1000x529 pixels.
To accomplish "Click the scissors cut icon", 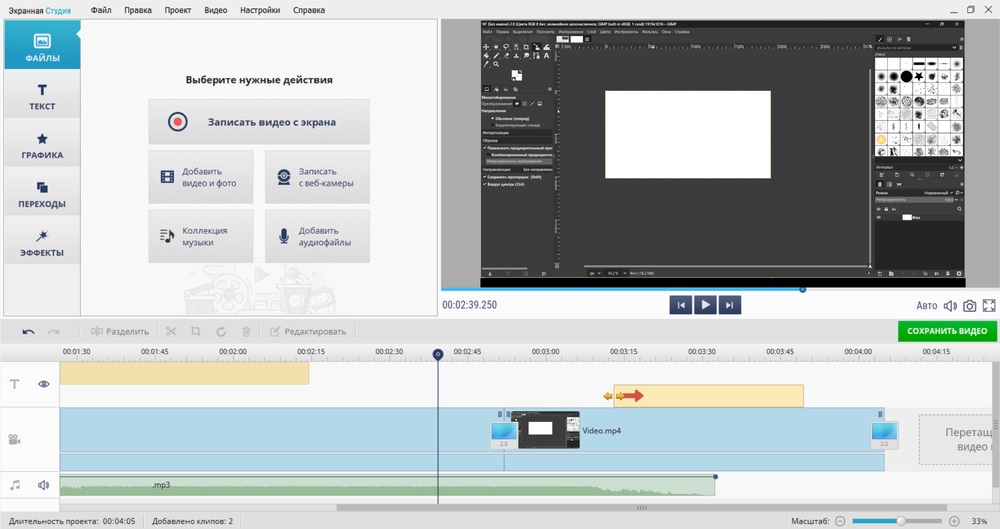I will pos(171,331).
